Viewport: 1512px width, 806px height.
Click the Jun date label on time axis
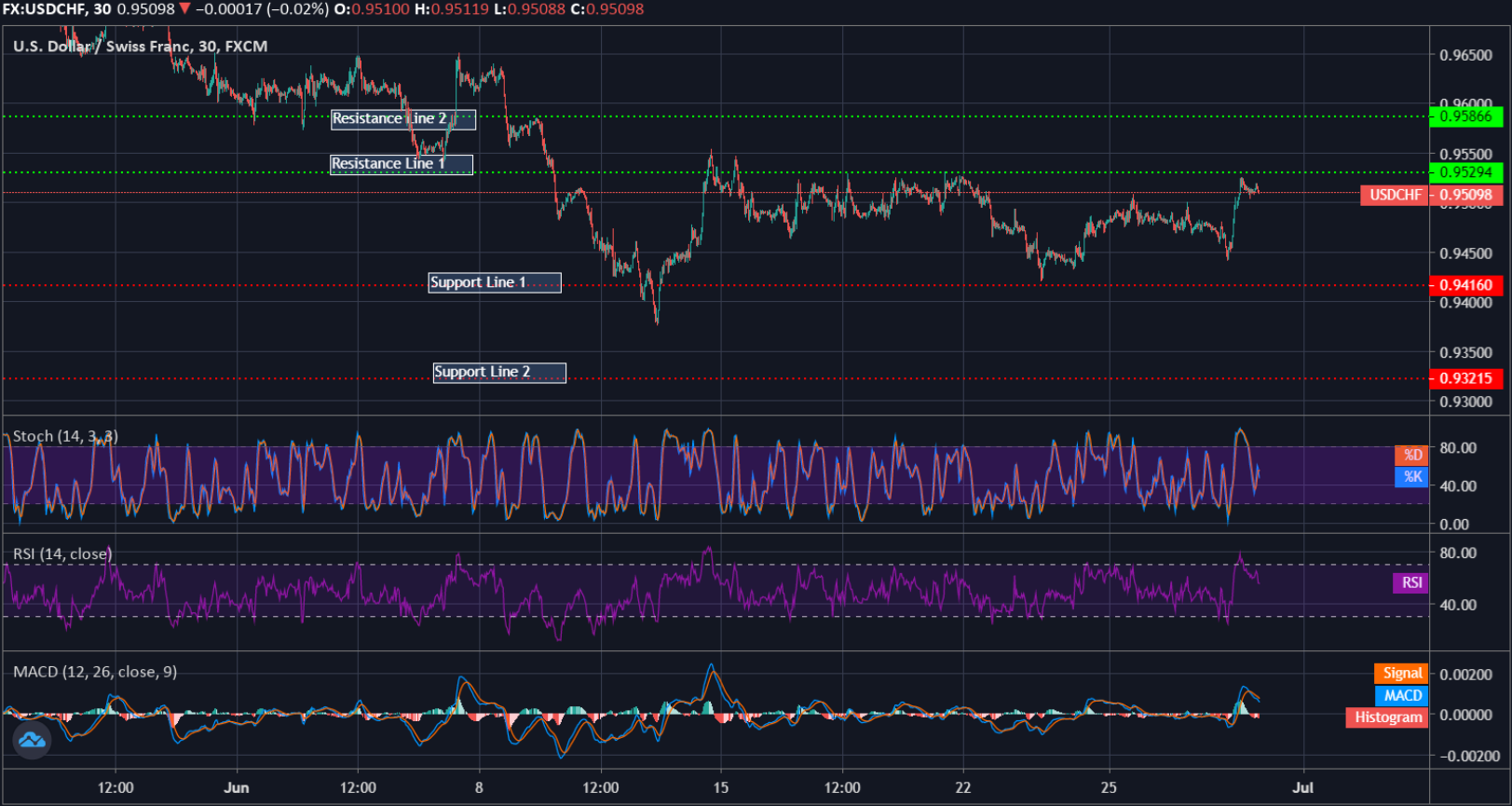237,787
